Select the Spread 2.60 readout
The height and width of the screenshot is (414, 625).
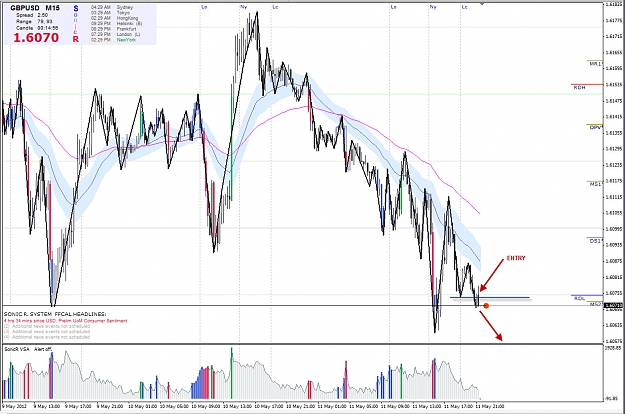[32, 15]
